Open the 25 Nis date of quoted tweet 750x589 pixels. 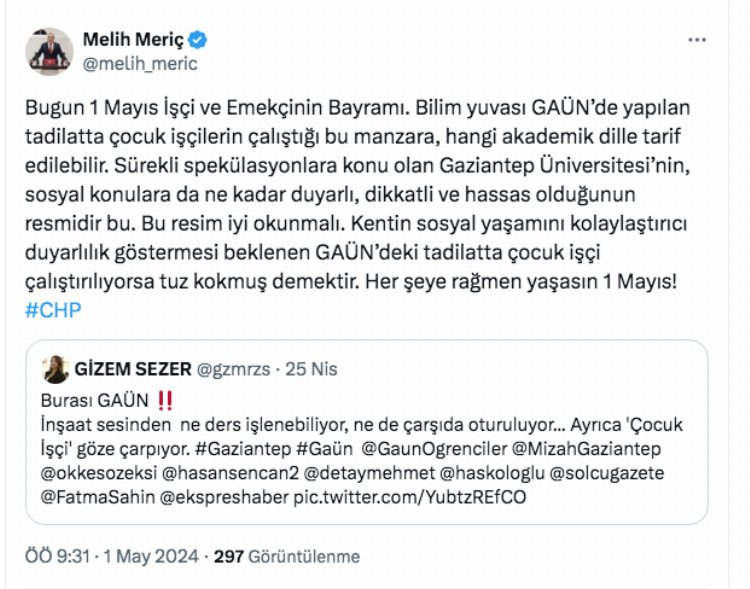tap(311, 369)
